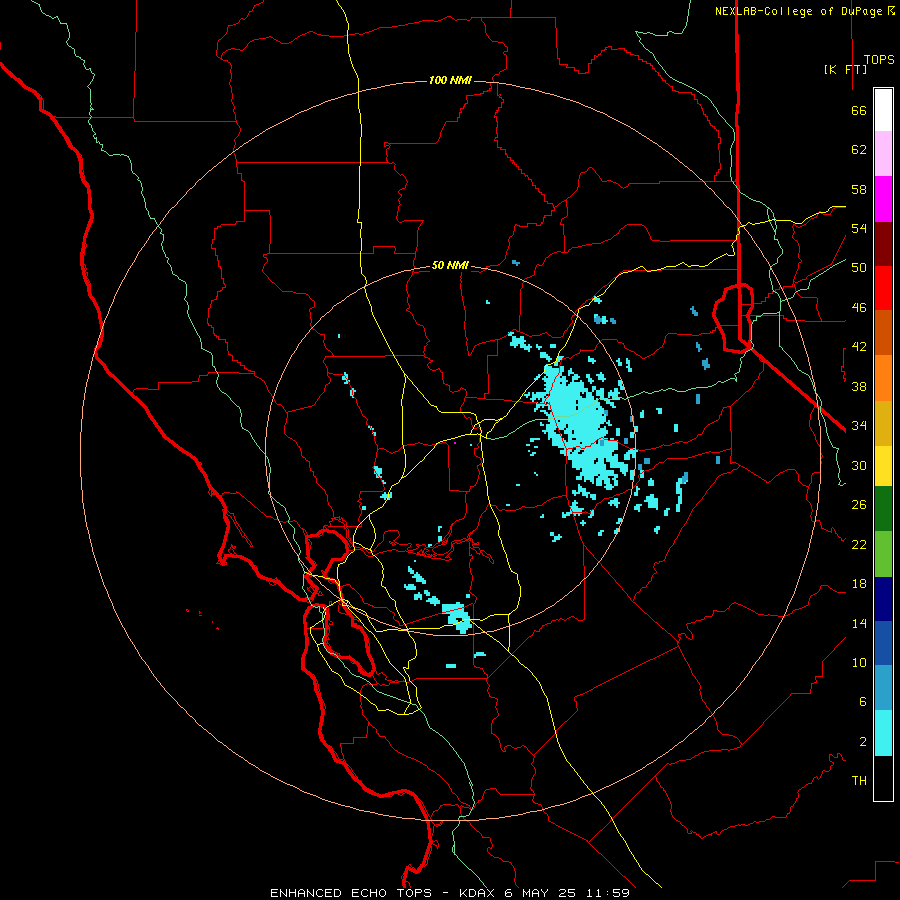This screenshot has width=900, height=900.
Task: Select the magenta swatch on the tops scale
Action: click(x=883, y=199)
